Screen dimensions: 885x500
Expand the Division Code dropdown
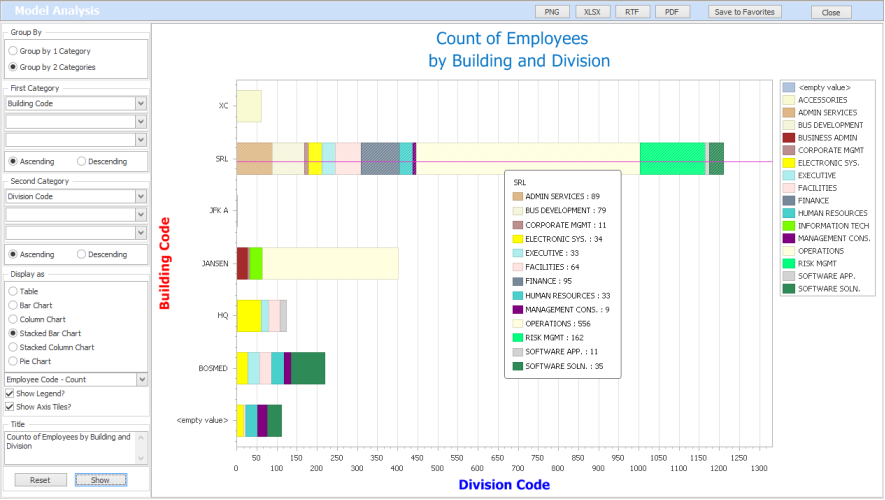point(140,196)
